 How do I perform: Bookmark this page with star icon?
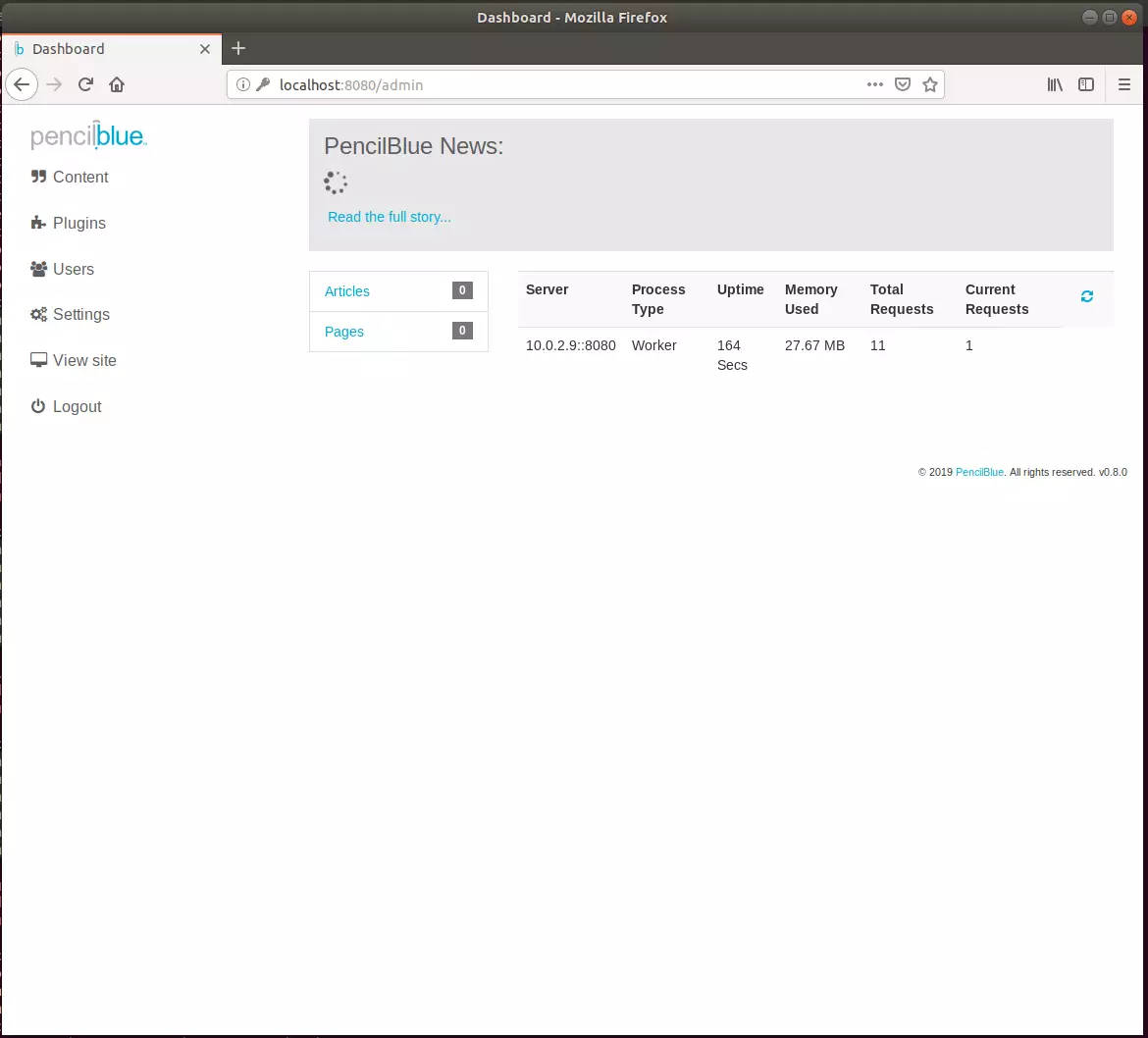930,85
